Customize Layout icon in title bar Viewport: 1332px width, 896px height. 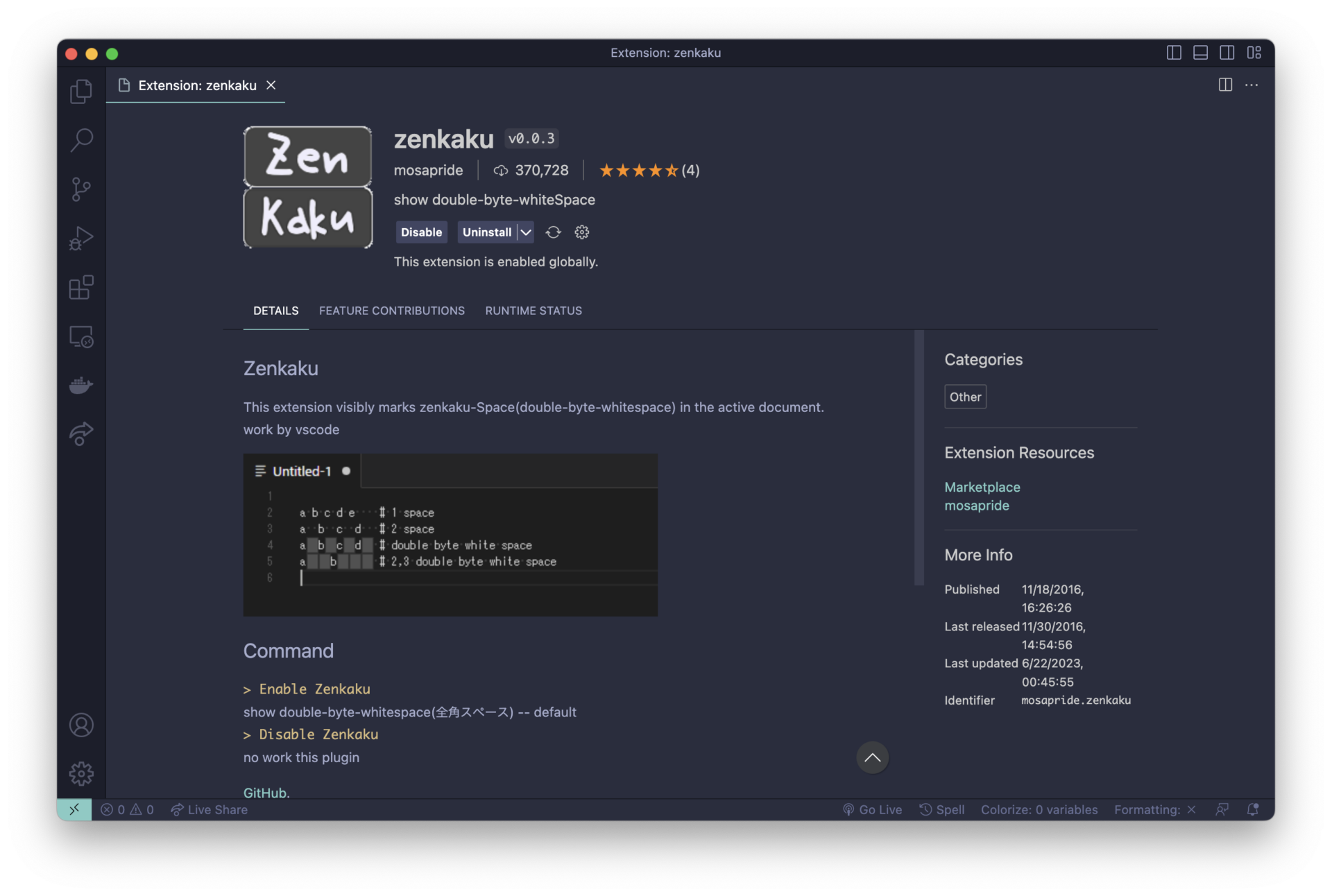pos(1254,53)
